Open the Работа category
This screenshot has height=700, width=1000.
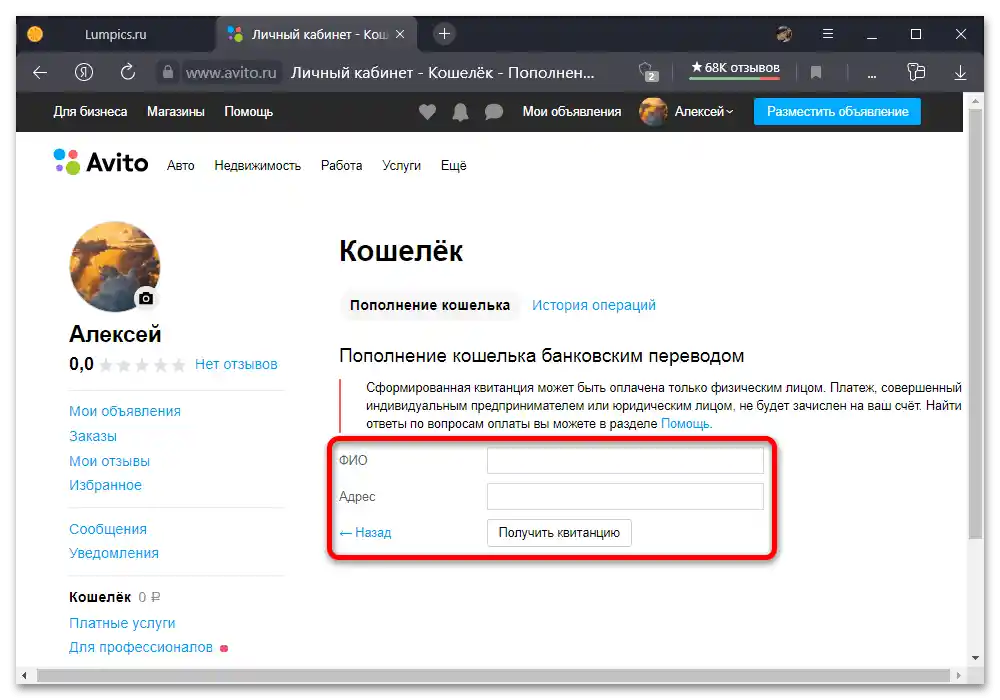341,166
